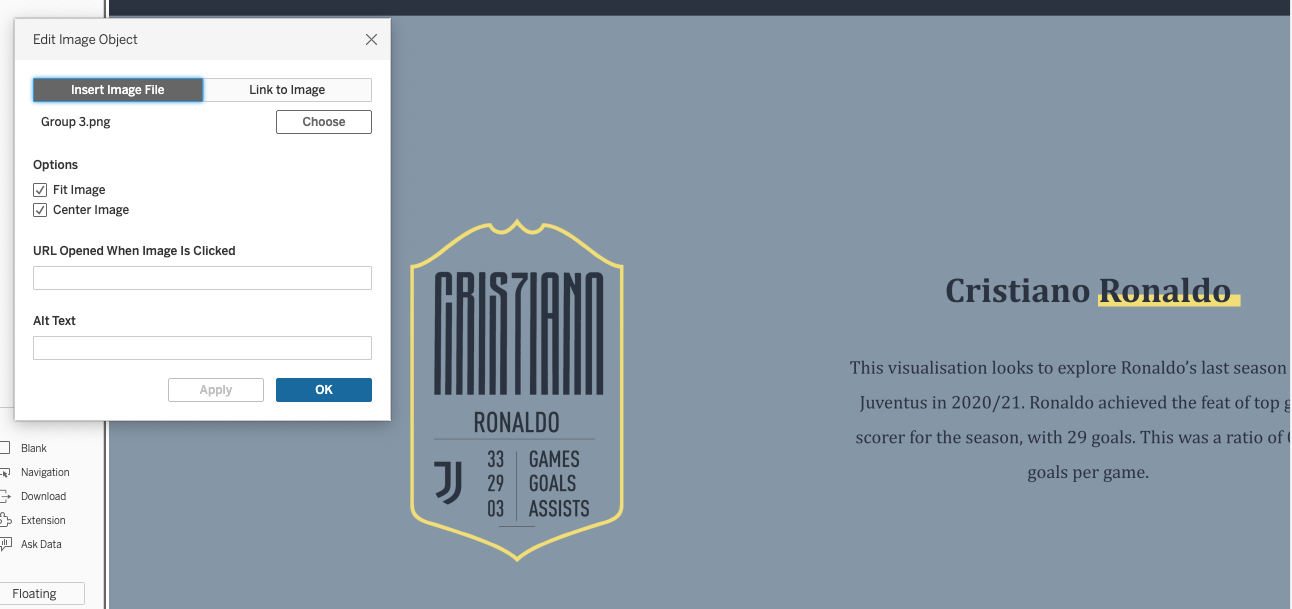Image resolution: width=1292 pixels, height=609 pixels.
Task: Click the Extension object icon
Action: click(5, 520)
